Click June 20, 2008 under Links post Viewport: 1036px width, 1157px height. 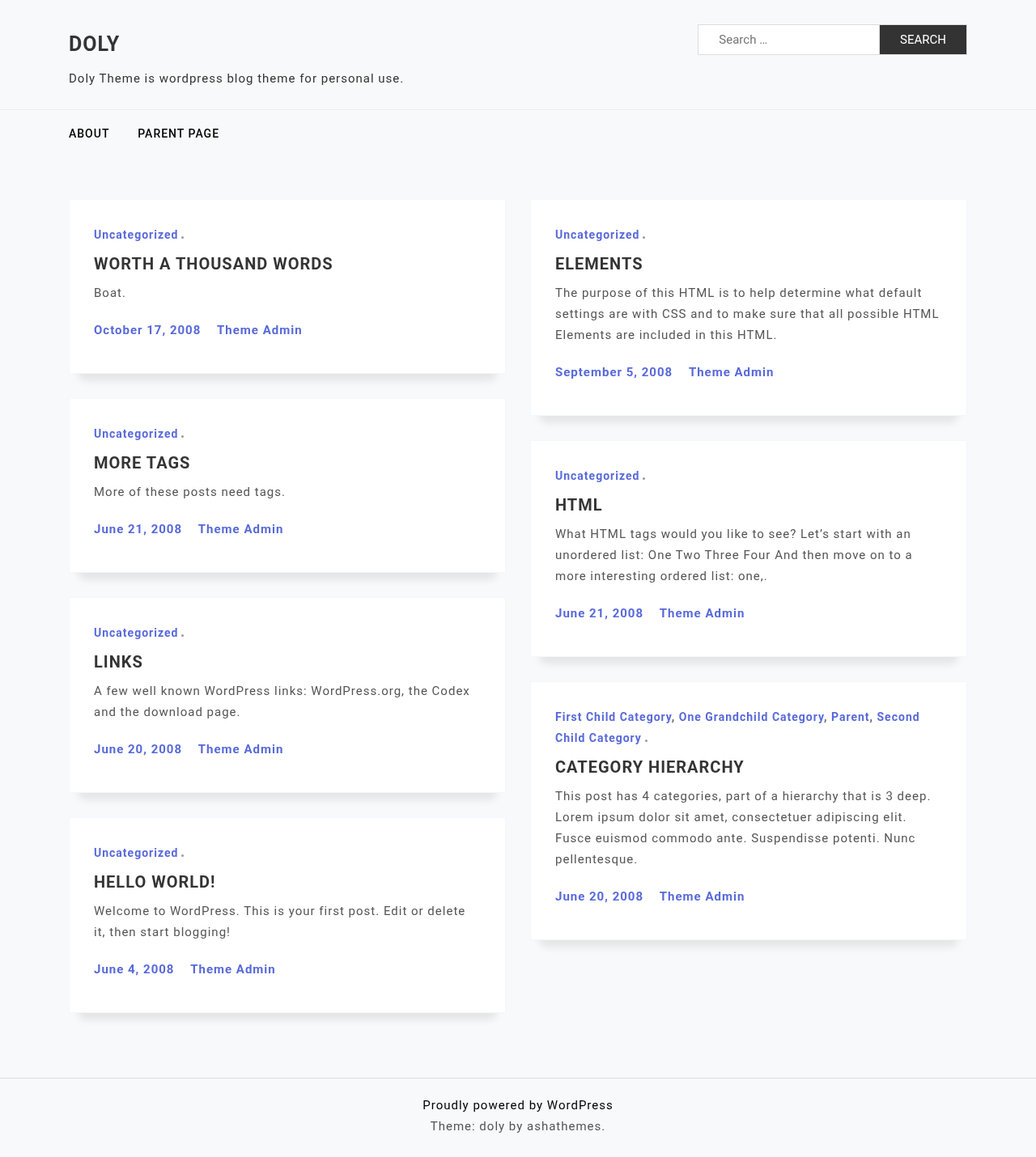point(138,749)
